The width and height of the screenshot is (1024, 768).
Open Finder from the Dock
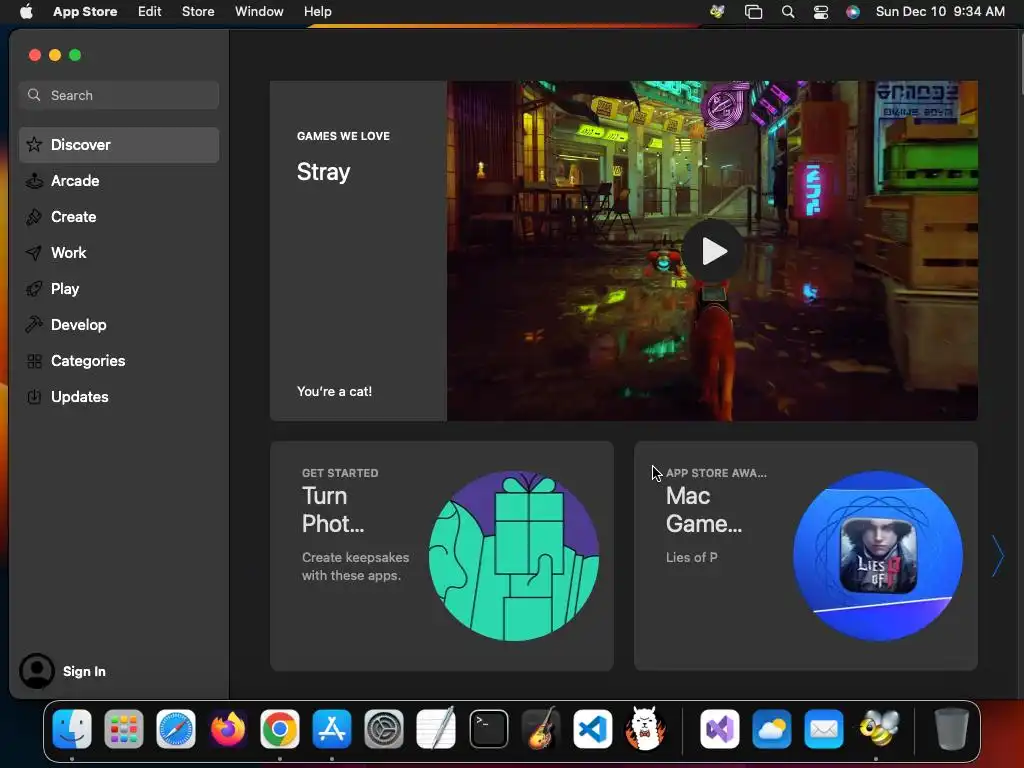pyautogui.click(x=72, y=729)
